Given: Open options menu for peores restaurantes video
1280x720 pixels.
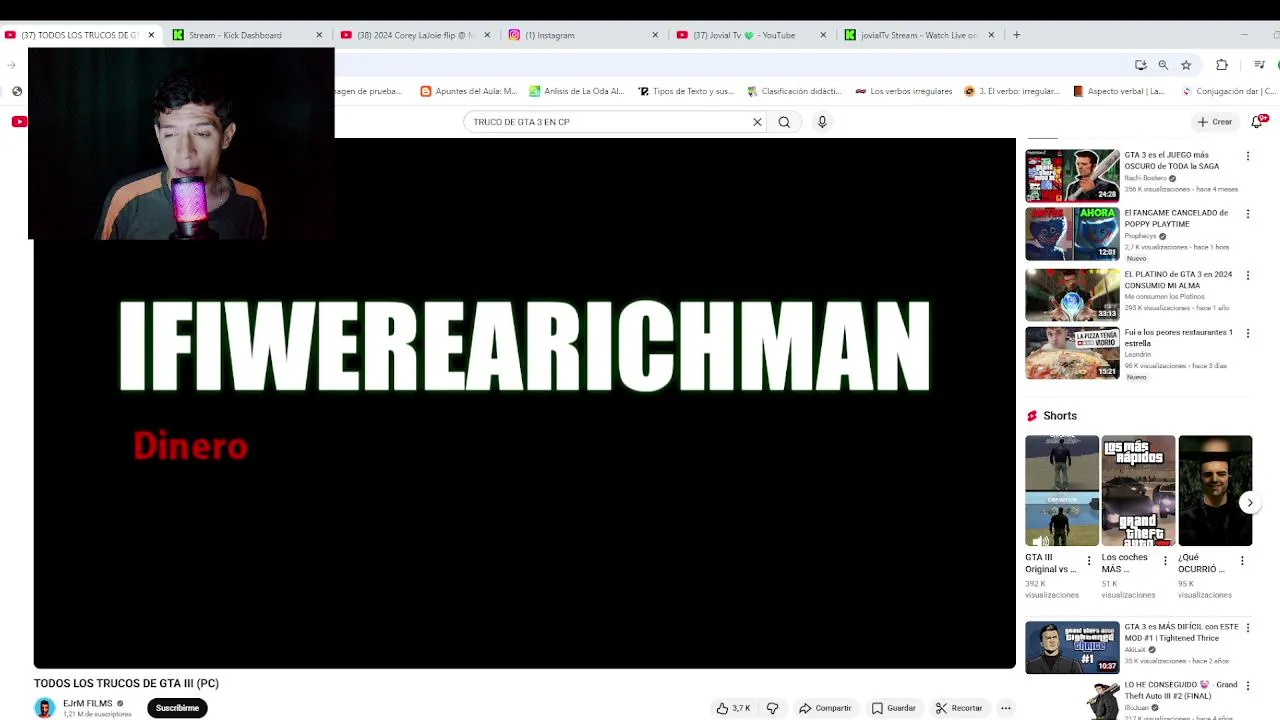Looking at the screenshot, I should [x=1247, y=333].
